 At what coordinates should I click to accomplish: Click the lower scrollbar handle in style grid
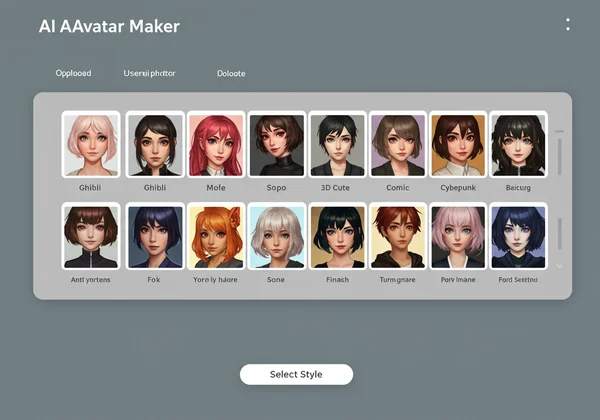pyautogui.click(x=559, y=234)
